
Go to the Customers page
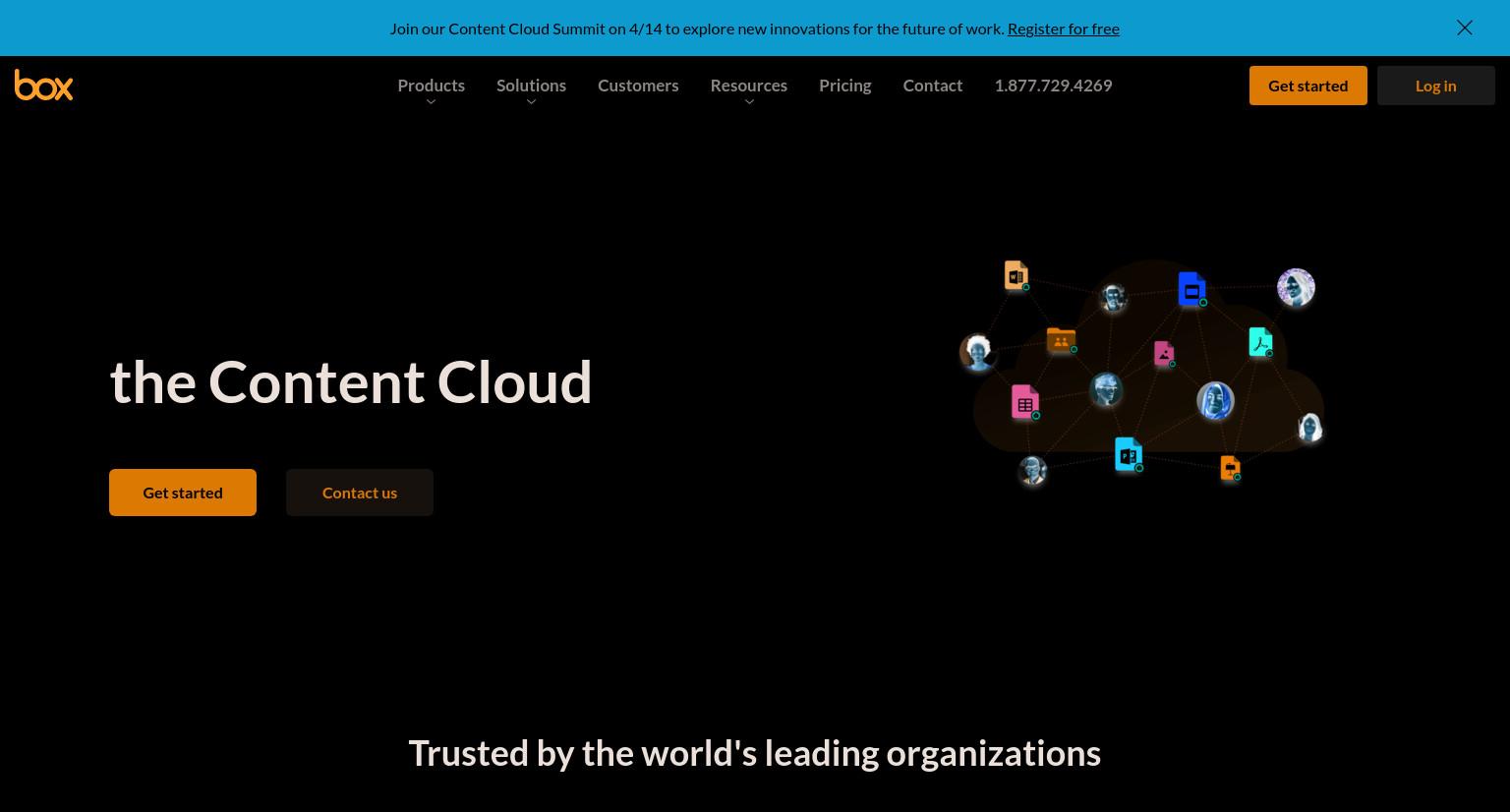point(638,85)
